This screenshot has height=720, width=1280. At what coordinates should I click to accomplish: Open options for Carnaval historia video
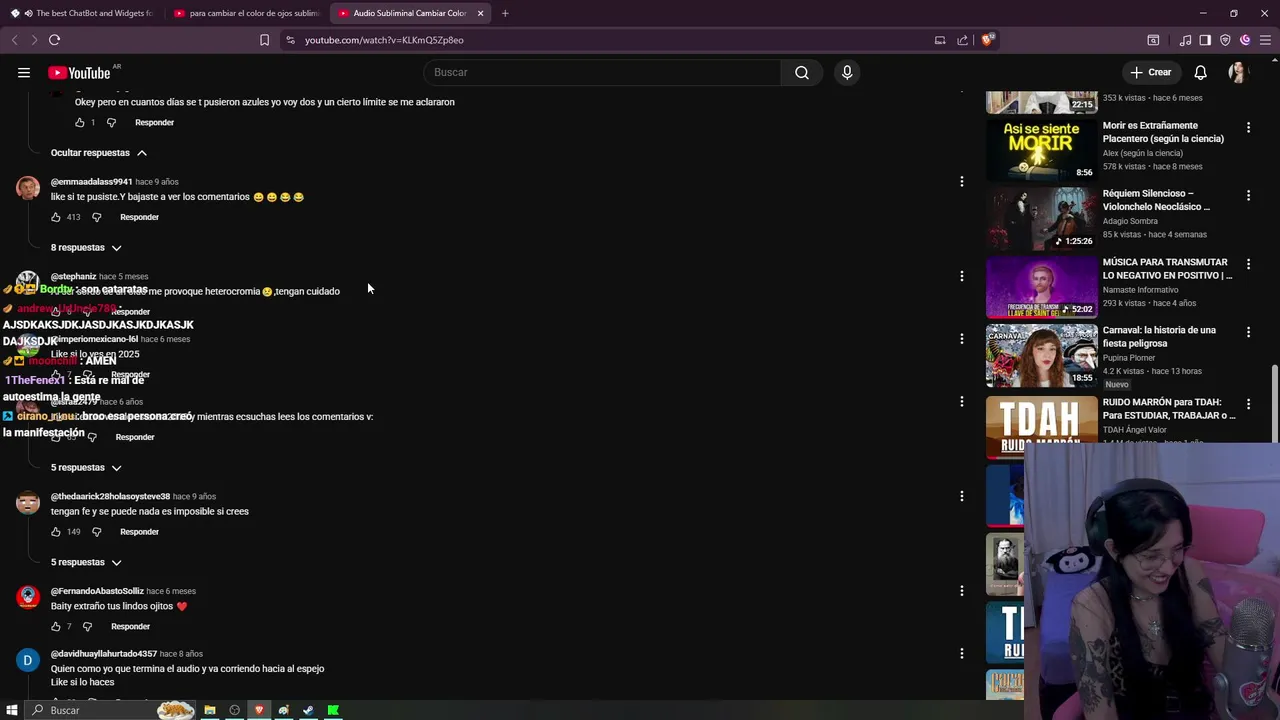pos(1248,332)
